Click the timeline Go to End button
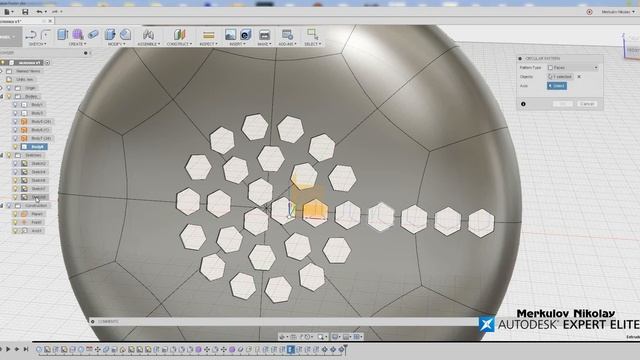This screenshot has width=640, height=360. coord(26,349)
